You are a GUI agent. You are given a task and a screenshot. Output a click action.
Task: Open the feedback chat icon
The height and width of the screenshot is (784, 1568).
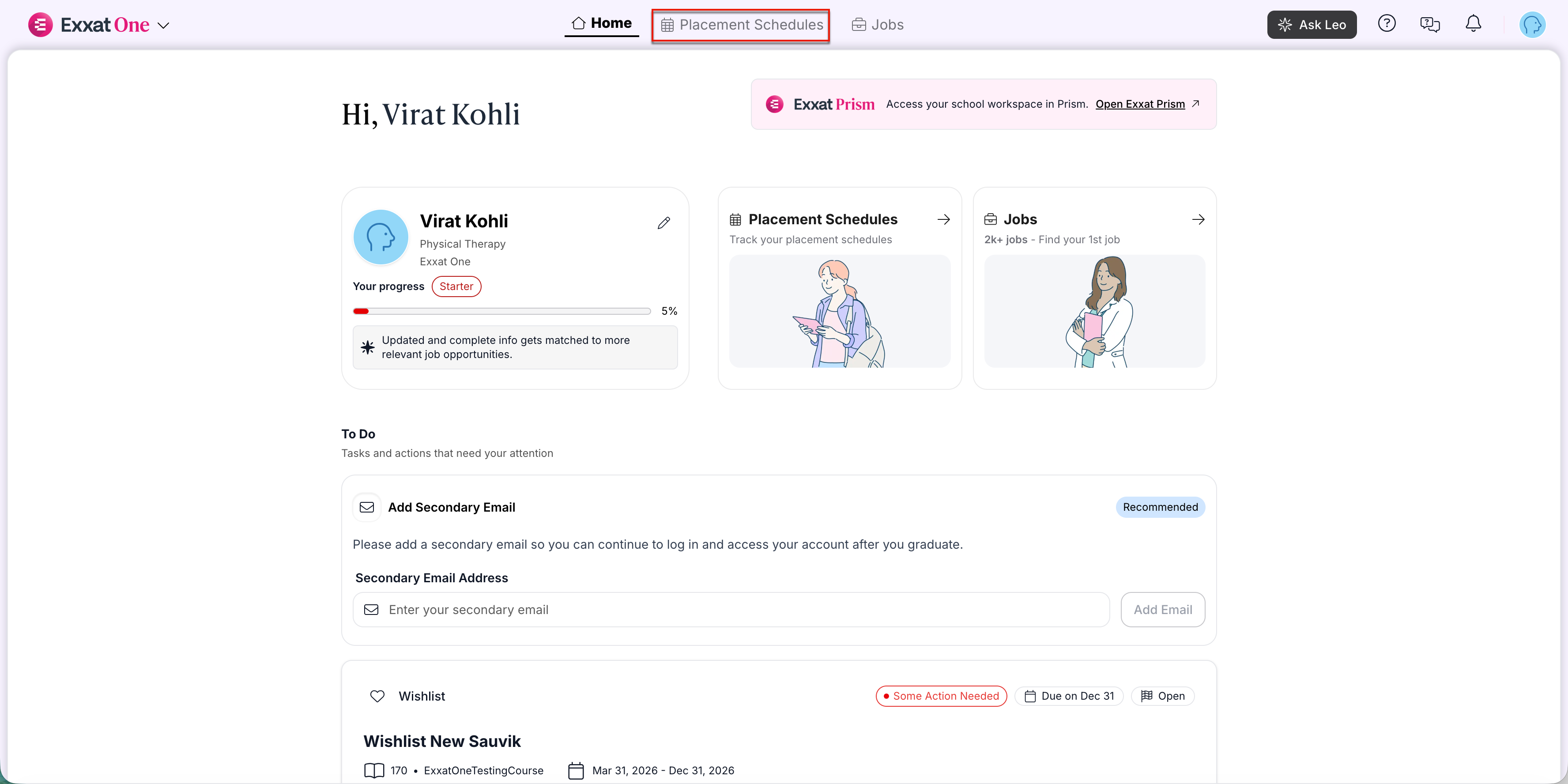click(1429, 24)
